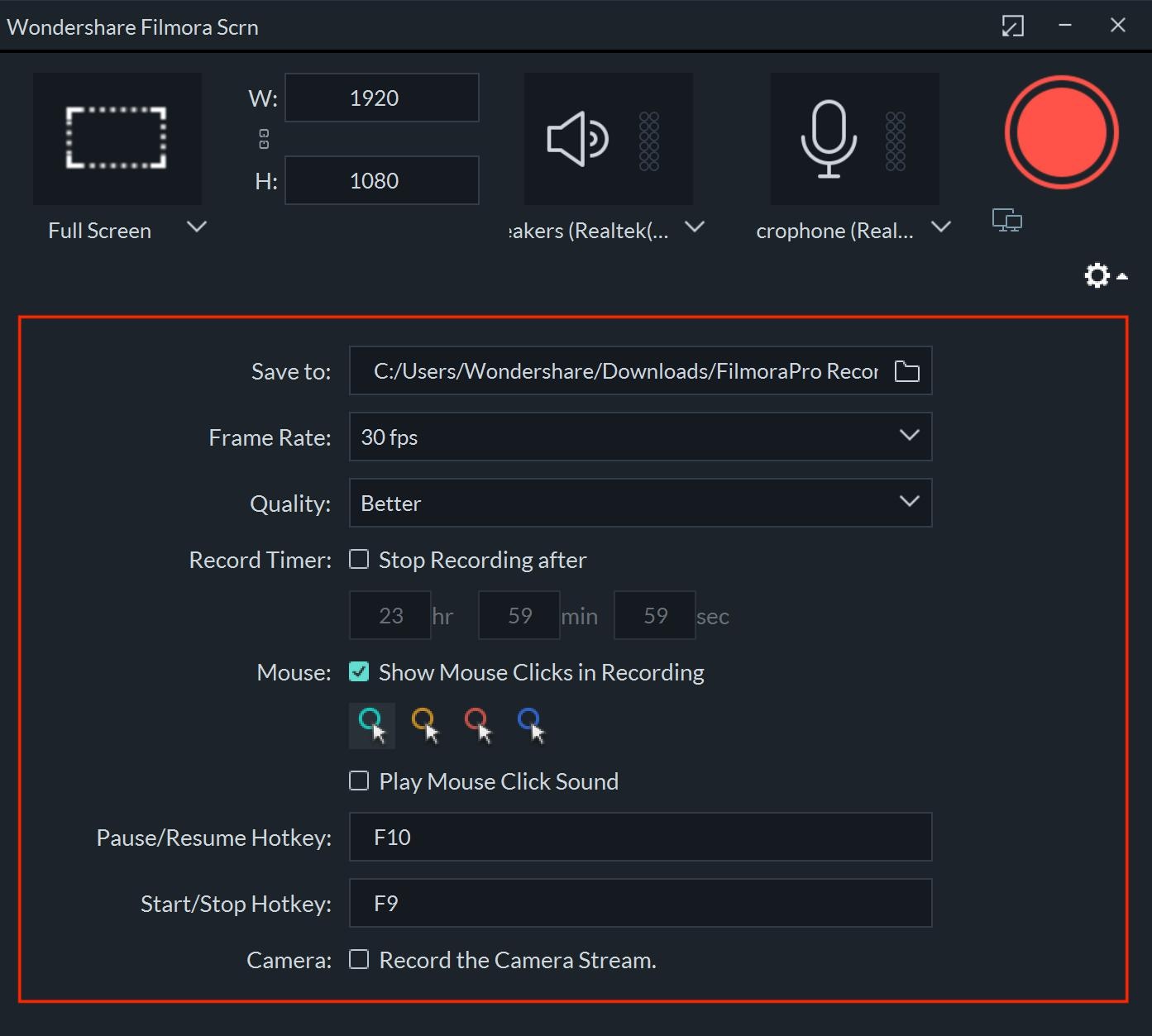The image size is (1152, 1036).
Task: Click the Pause/Resume Hotkey field showing F10
Action: coord(641,837)
